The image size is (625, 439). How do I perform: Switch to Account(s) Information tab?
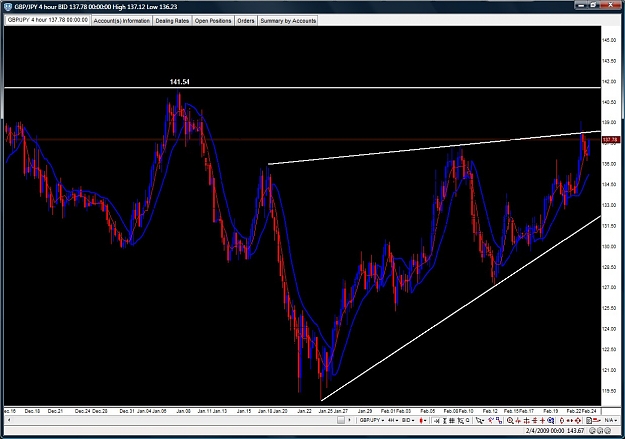coord(122,21)
